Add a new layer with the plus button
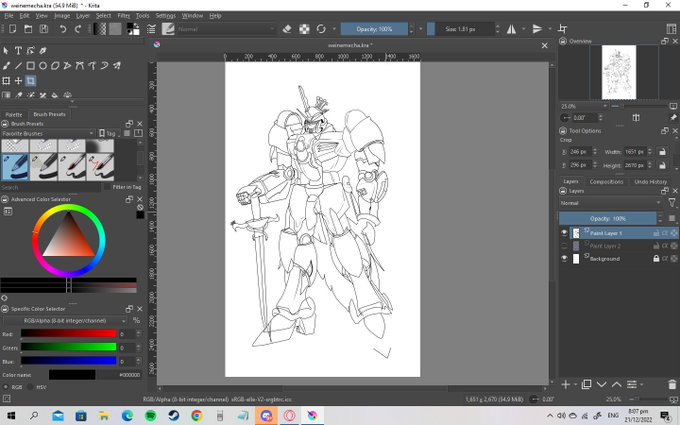This screenshot has height=425, width=680. tap(565, 384)
